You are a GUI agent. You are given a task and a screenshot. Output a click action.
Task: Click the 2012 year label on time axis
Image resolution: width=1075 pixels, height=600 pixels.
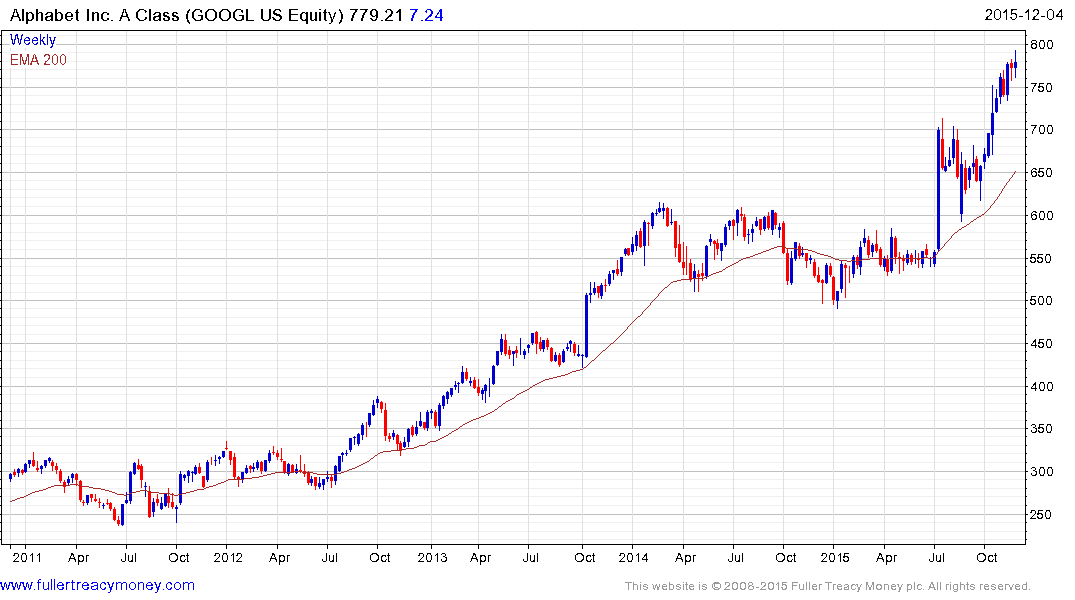(x=228, y=557)
